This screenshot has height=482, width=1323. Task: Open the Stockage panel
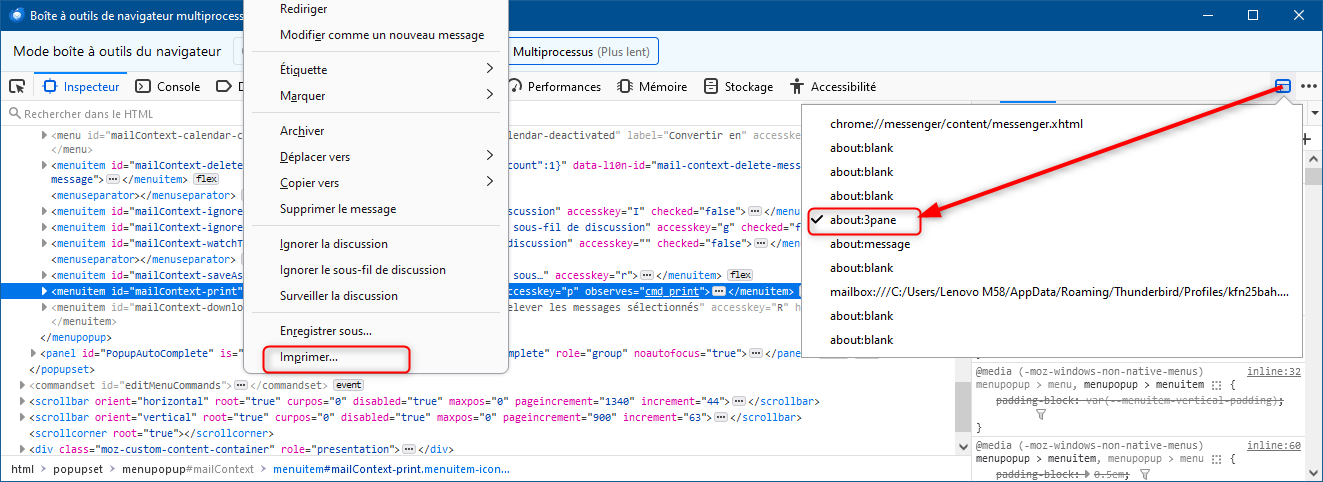(x=739, y=87)
